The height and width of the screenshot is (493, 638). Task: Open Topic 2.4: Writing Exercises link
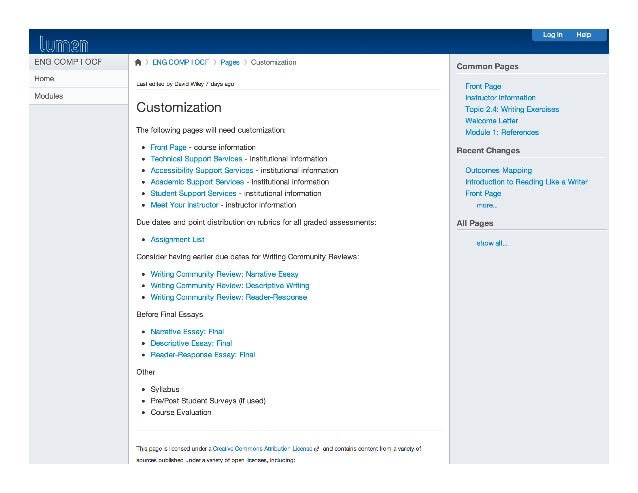click(x=512, y=109)
